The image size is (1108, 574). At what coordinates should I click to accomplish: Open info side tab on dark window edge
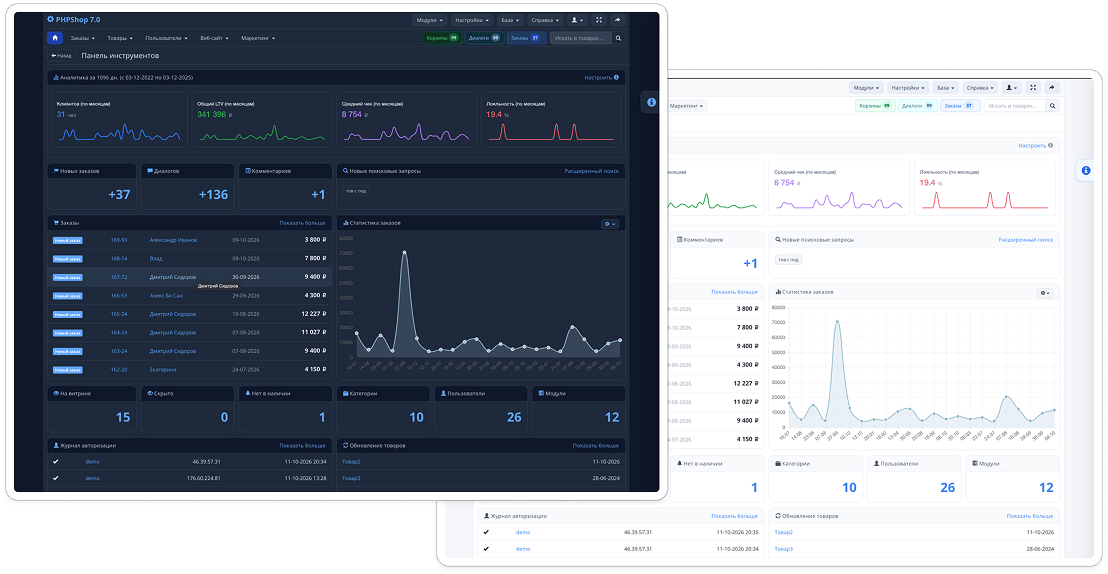[x=651, y=102]
